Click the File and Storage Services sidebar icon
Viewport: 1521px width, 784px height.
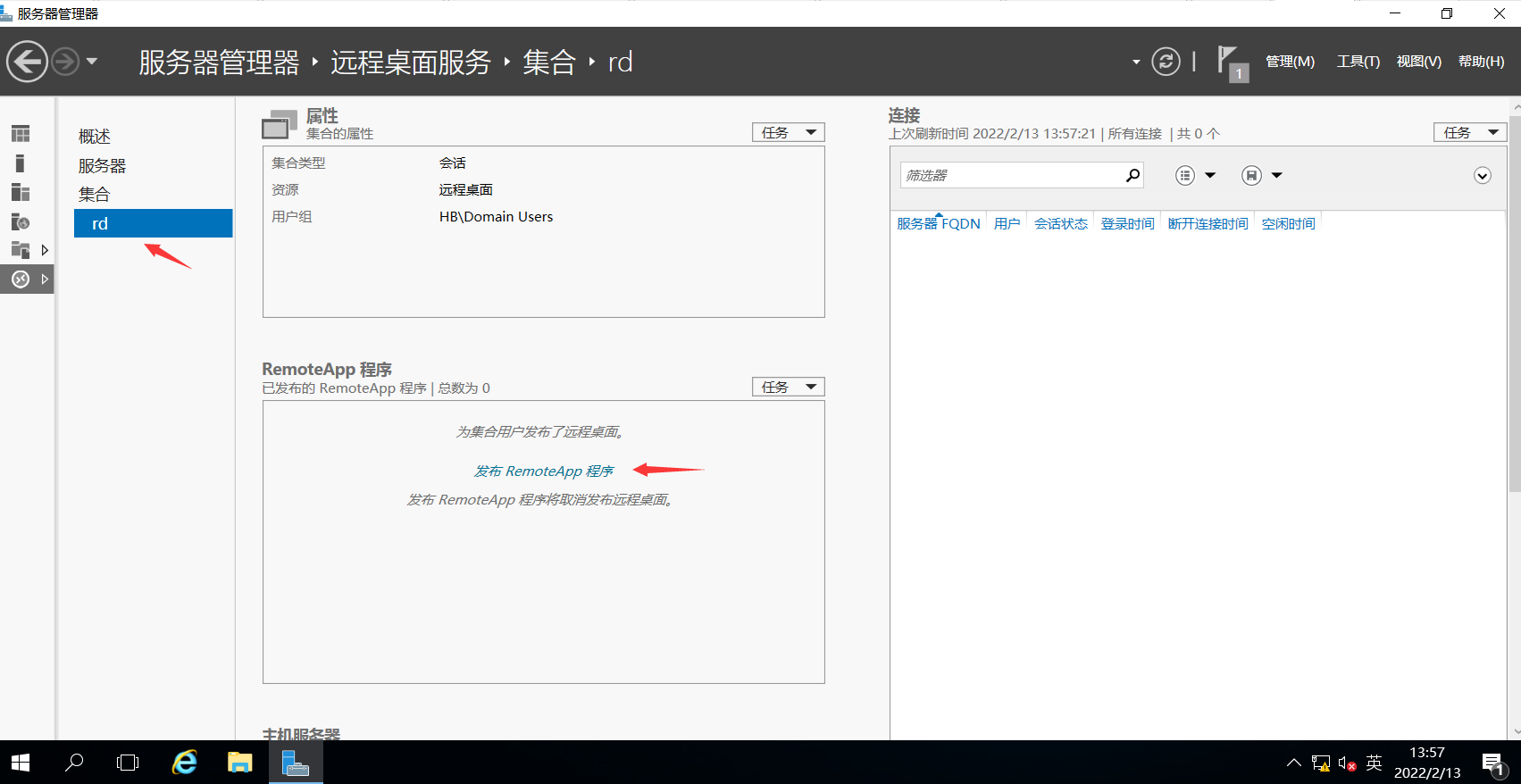point(21,250)
